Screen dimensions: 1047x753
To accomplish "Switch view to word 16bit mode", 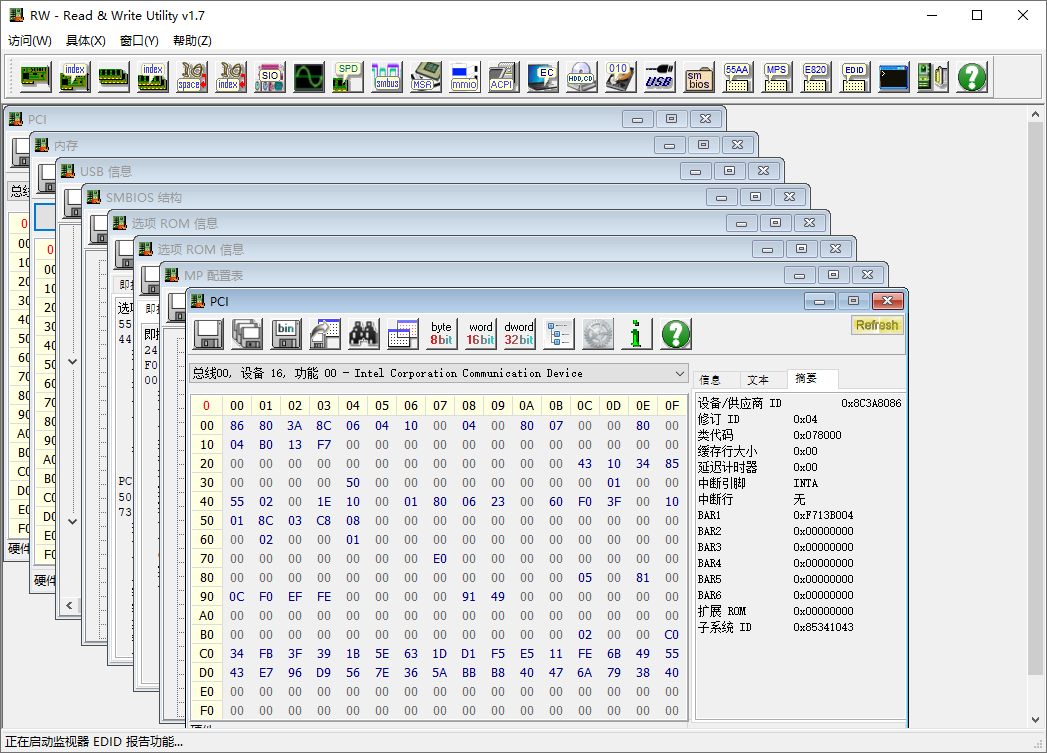I will [480, 334].
